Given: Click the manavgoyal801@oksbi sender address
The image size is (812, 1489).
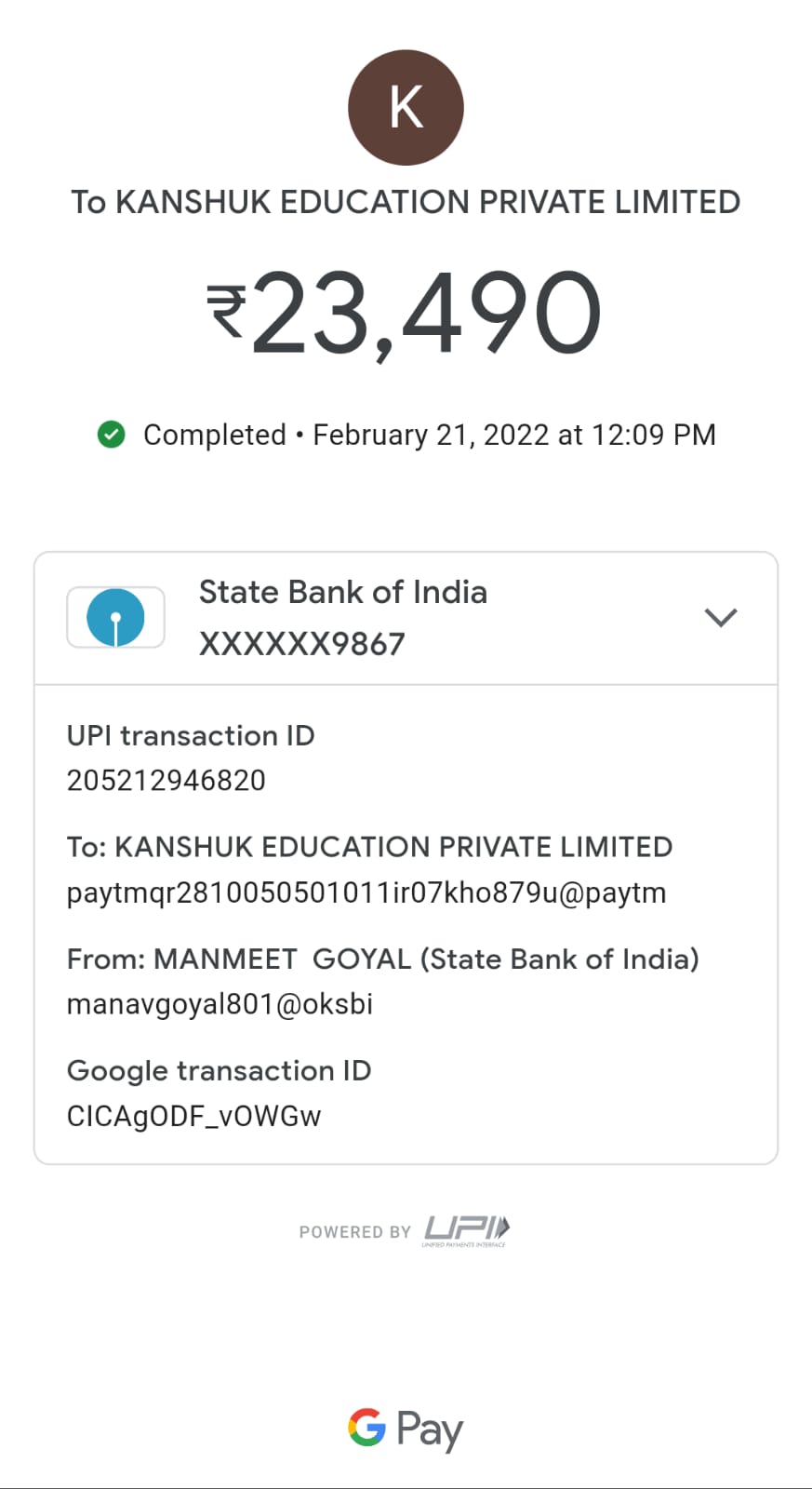Looking at the screenshot, I should click(220, 1004).
